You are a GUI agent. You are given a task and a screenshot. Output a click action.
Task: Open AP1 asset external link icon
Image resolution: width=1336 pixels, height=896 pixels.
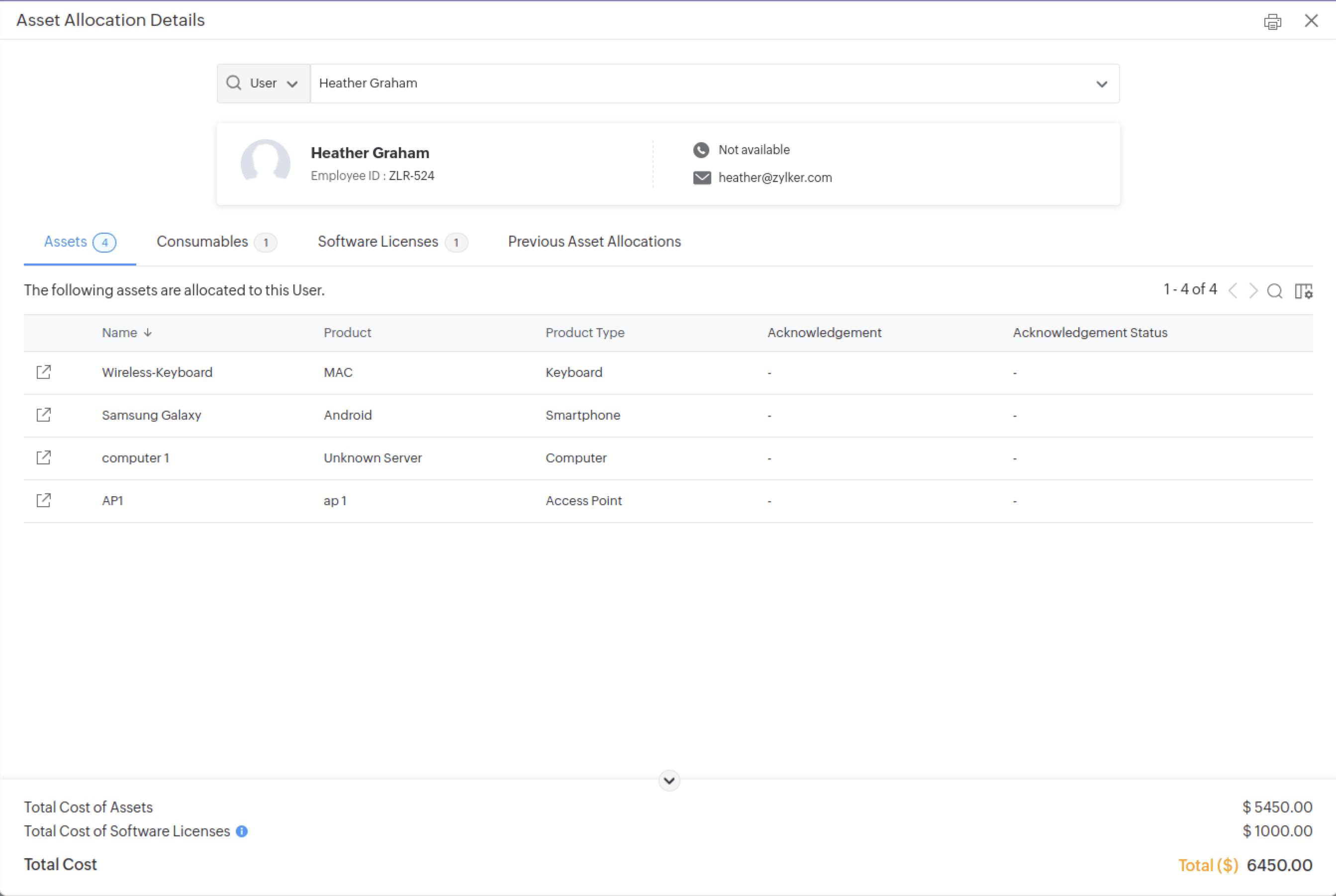tap(43, 501)
